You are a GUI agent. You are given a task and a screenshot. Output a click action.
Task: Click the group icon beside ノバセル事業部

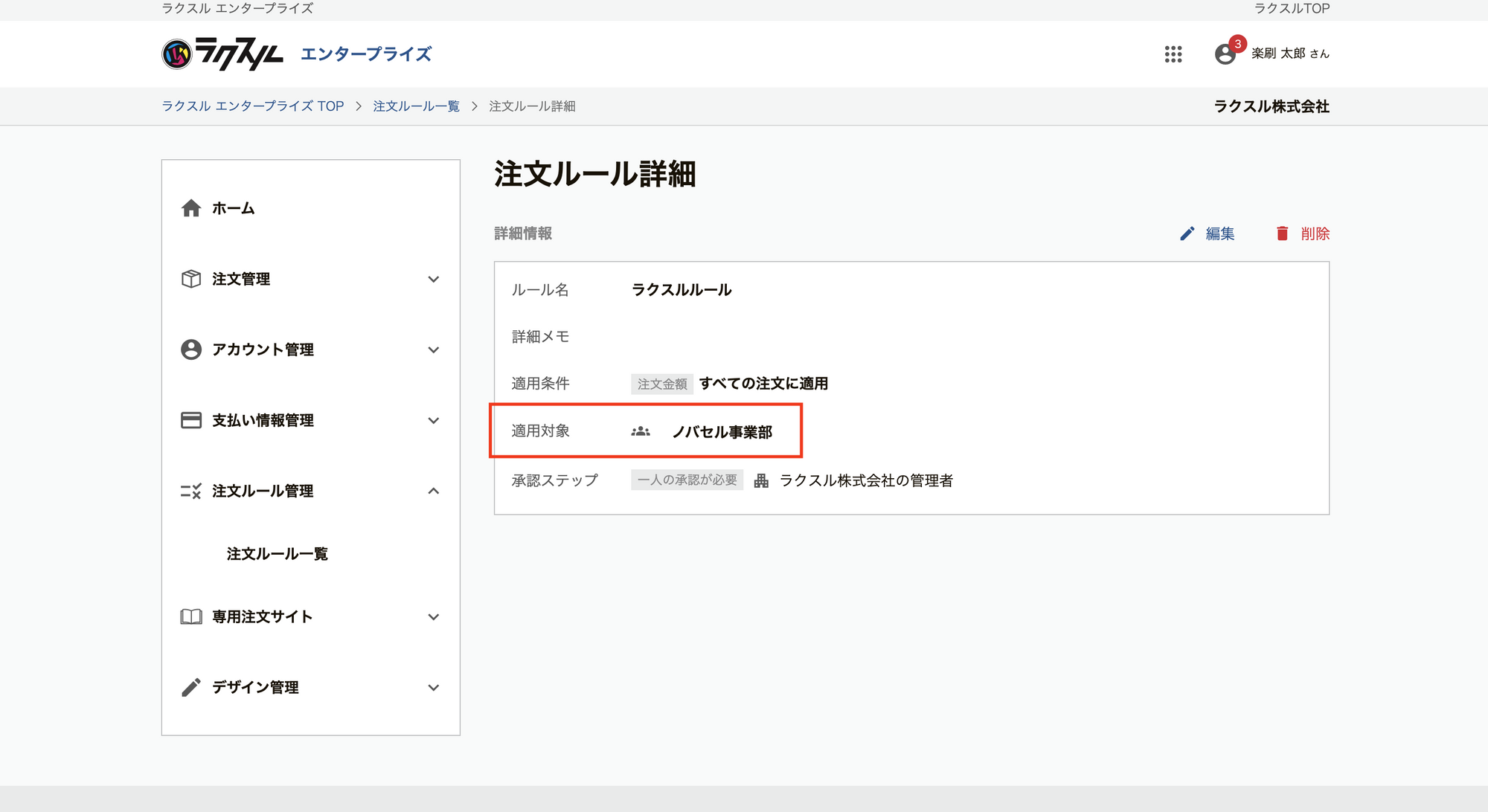click(641, 431)
